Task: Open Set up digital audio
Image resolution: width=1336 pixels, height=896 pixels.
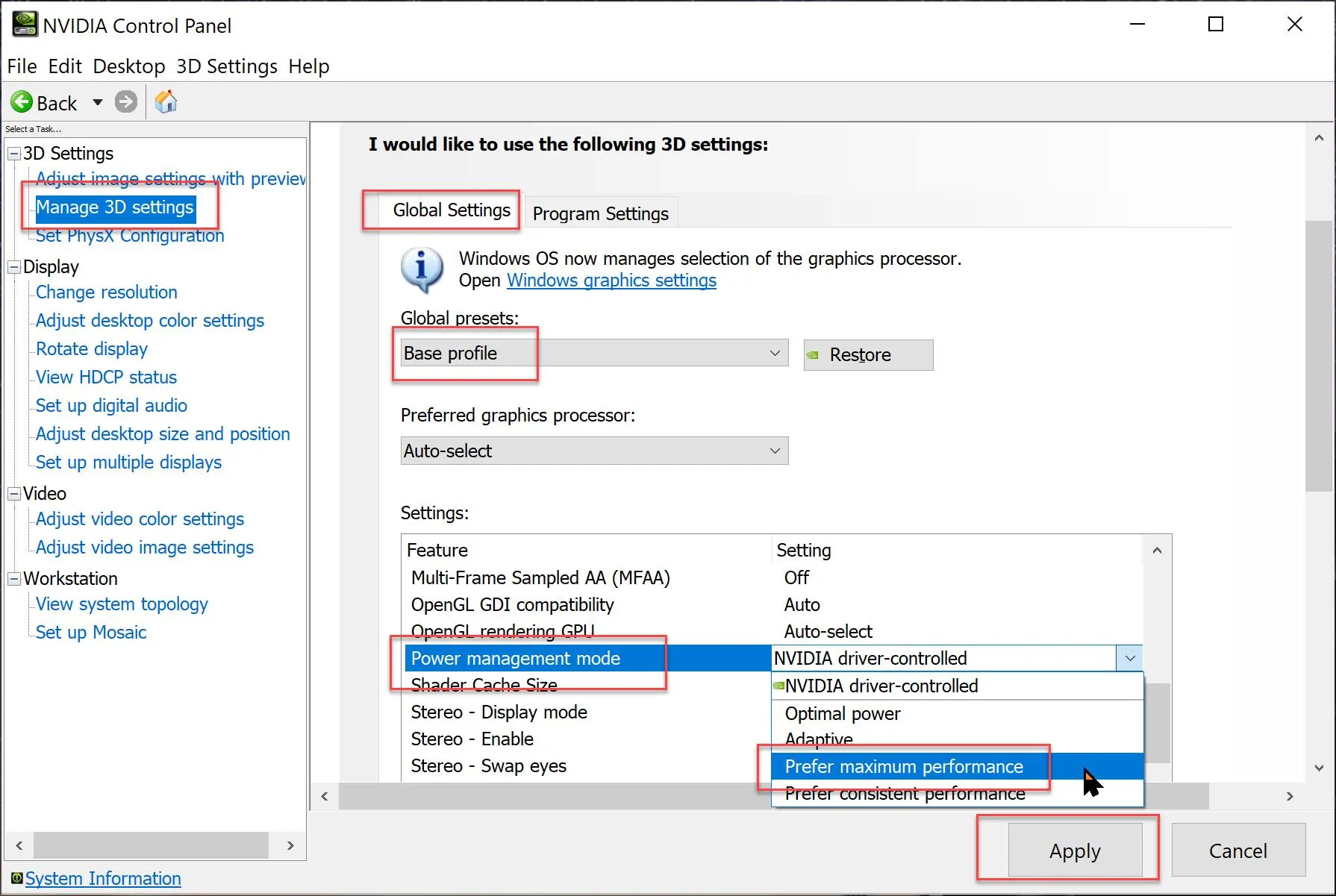Action: click(x=112, y=406)
